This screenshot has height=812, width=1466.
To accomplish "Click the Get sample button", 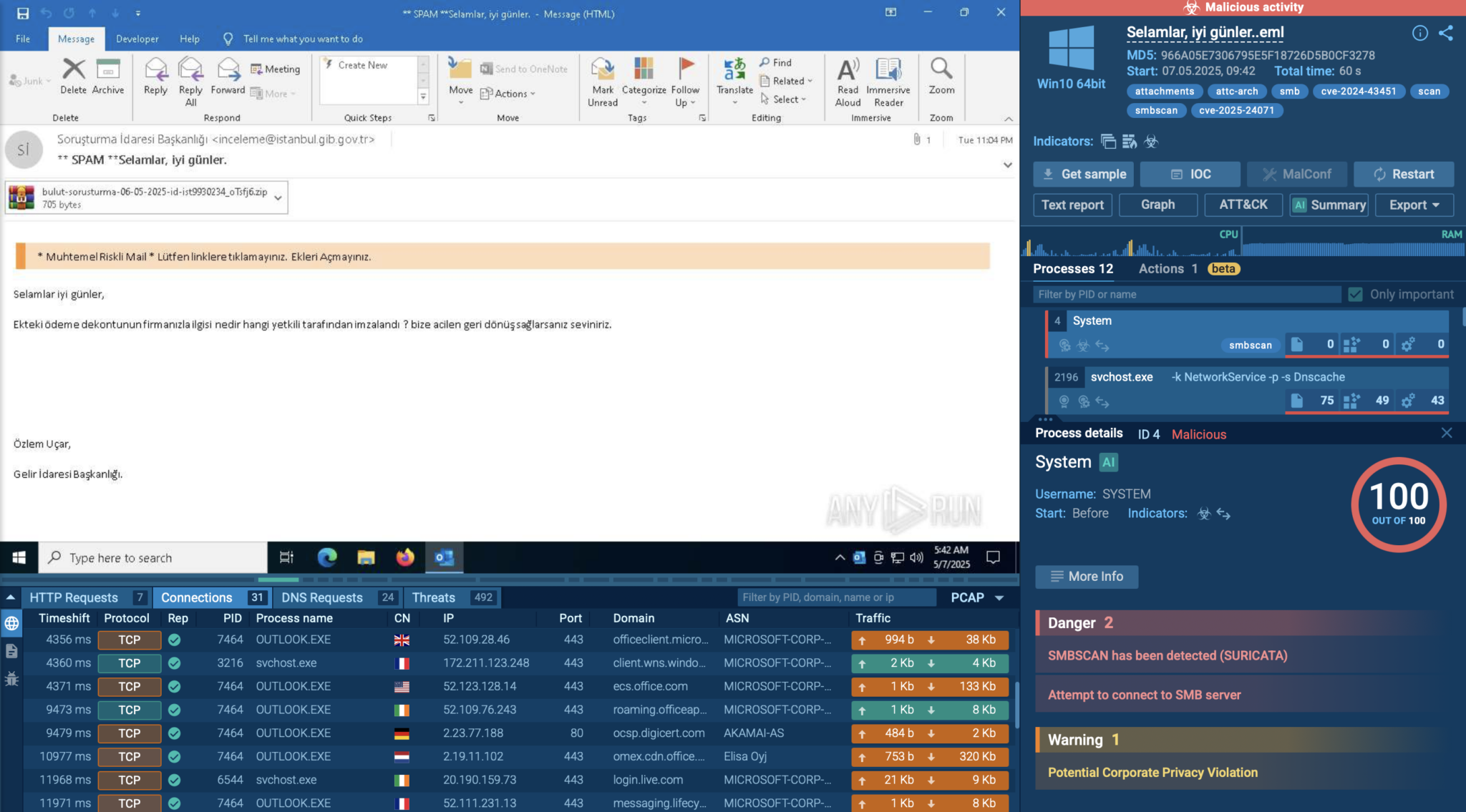I will point(1083,174).
